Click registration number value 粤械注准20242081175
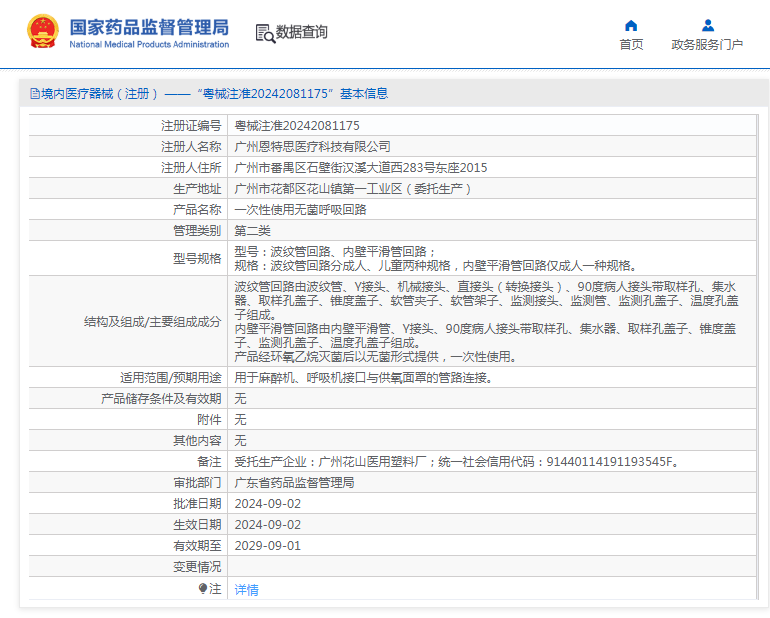 coord(297,126)
